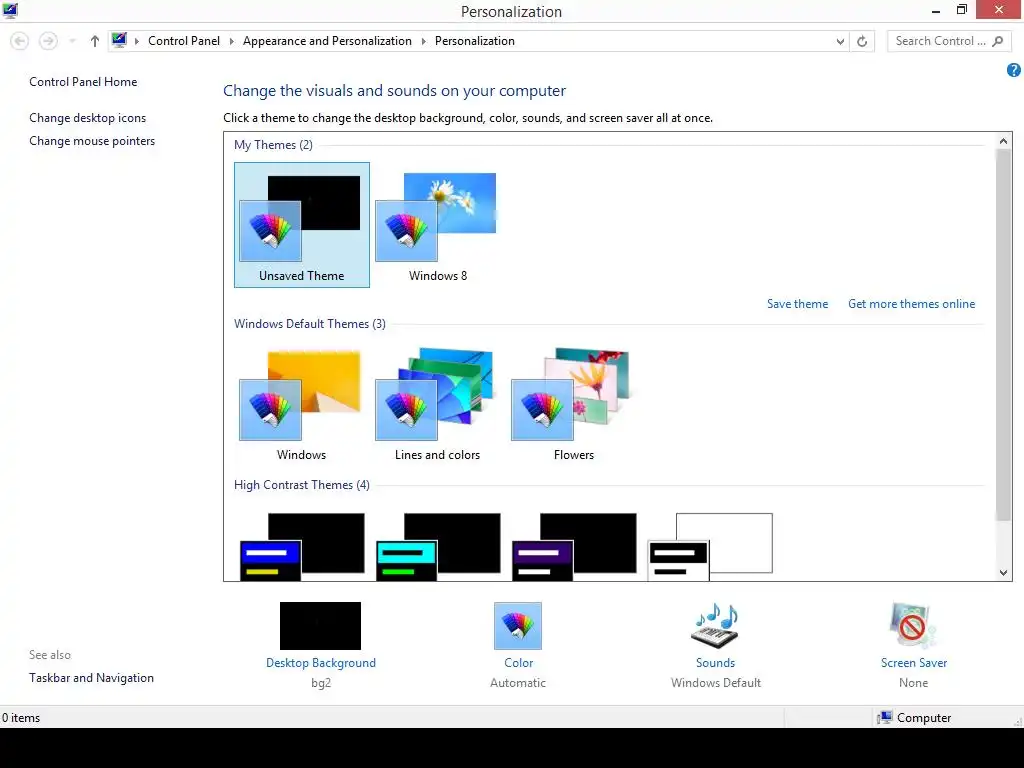
Task: Click Control Panel breadcrumb
Action: tap(184, 40)
